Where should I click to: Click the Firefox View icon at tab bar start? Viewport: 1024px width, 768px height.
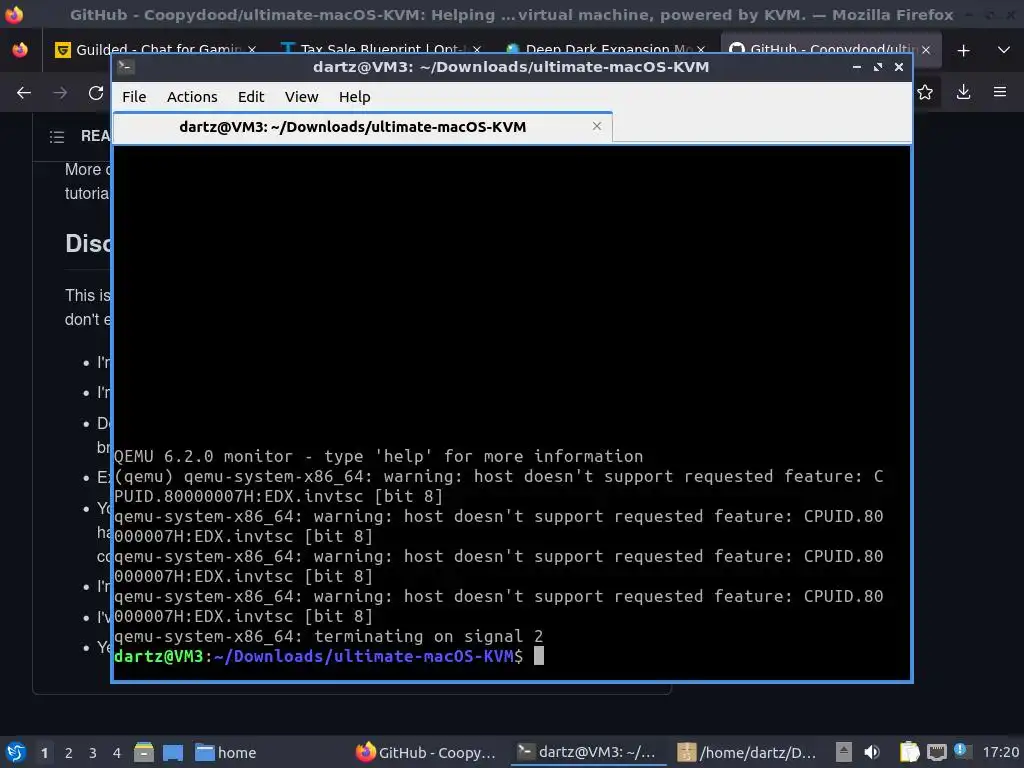[20, 50]
